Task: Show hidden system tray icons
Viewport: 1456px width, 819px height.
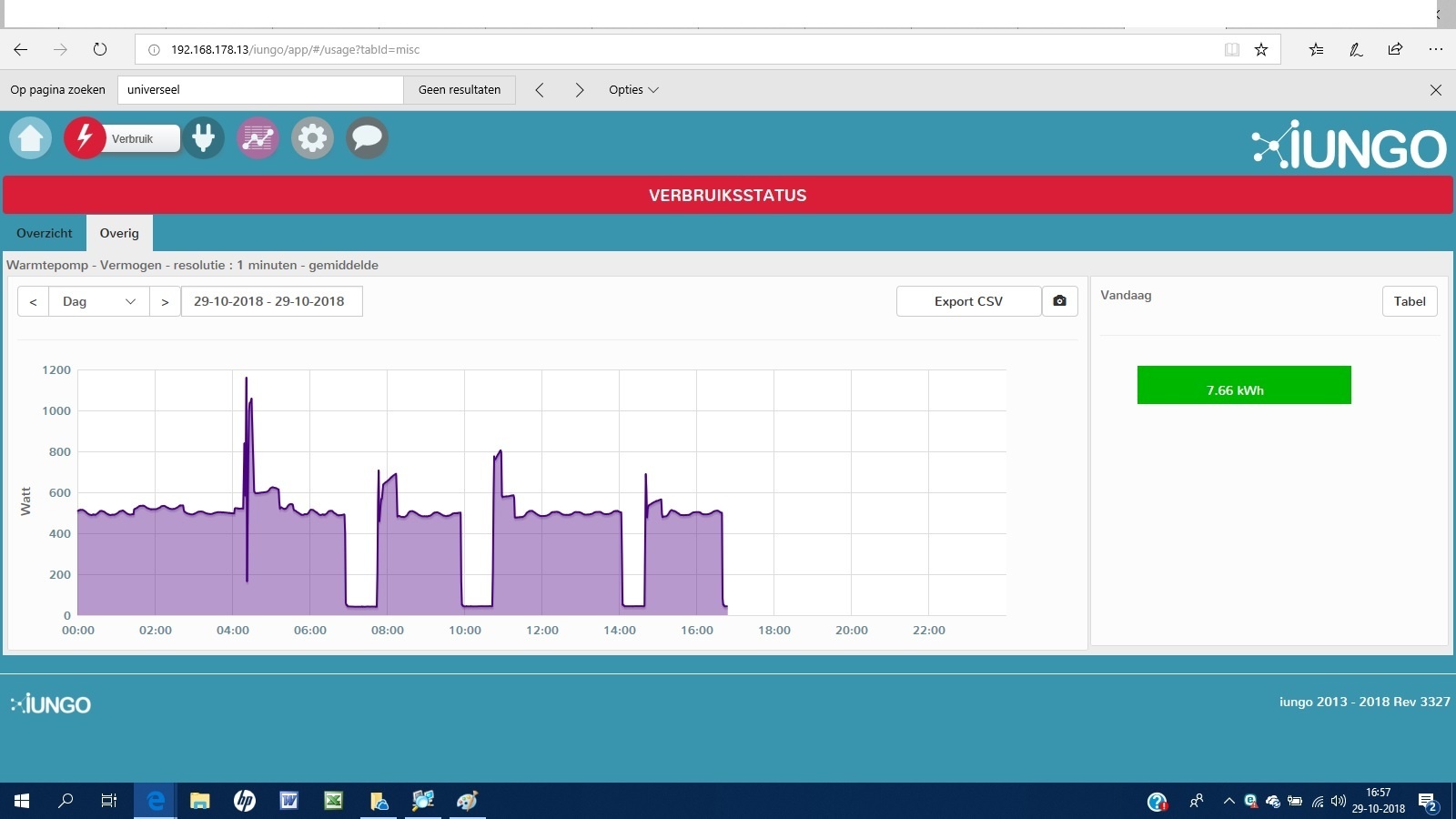Action: (x=1228, y=801)
